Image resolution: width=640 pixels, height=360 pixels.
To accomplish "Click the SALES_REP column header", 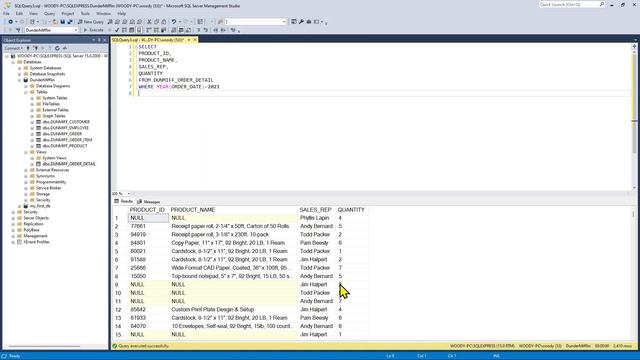I will [315, 210].
